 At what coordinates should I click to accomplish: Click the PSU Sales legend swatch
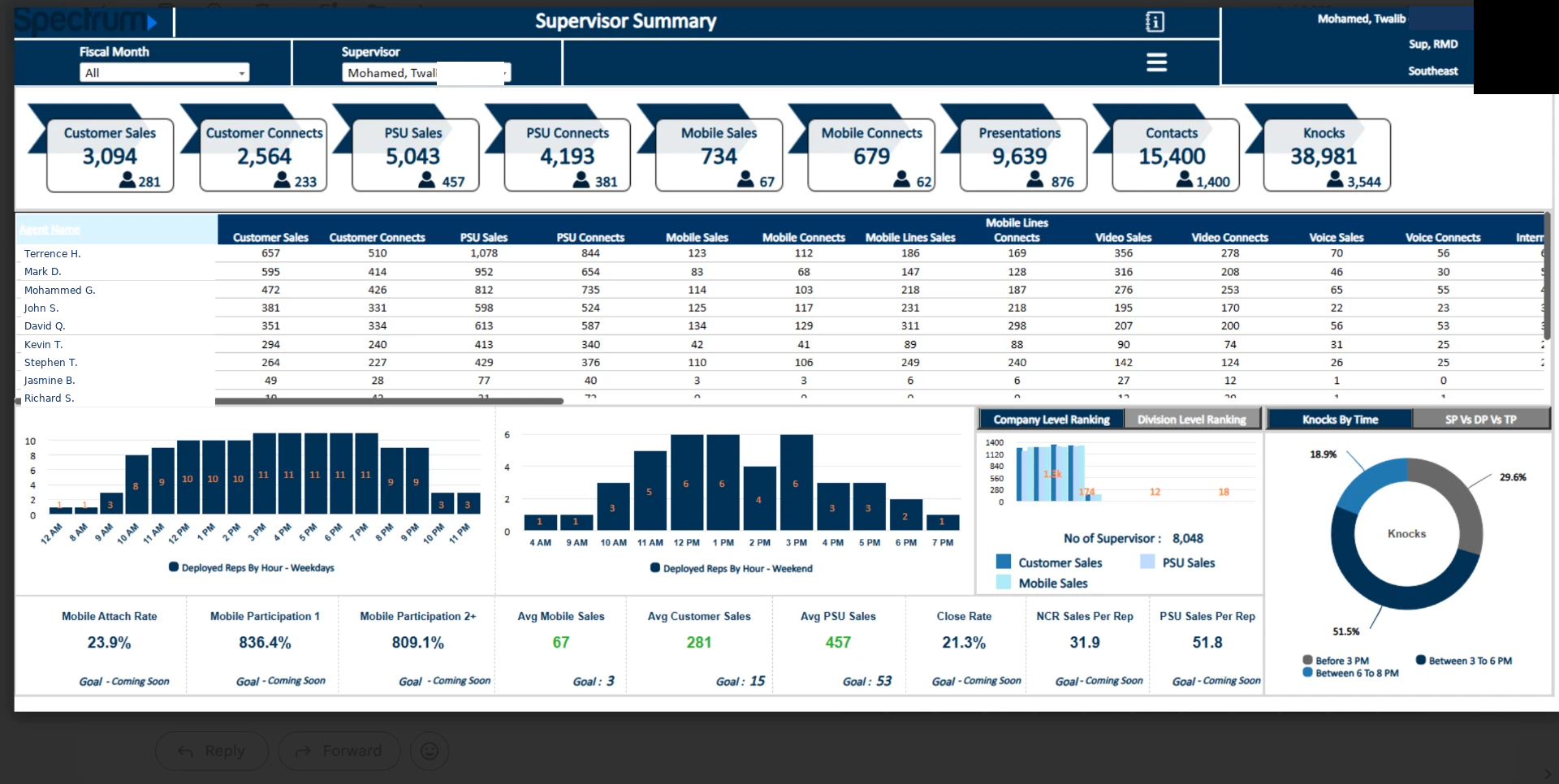tap(1147, 562)
